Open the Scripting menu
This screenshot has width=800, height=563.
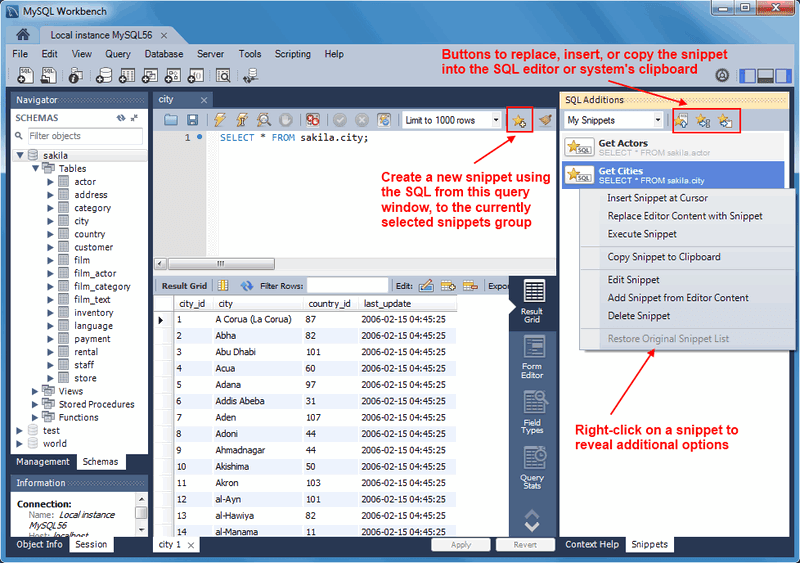tap(292, 54)
